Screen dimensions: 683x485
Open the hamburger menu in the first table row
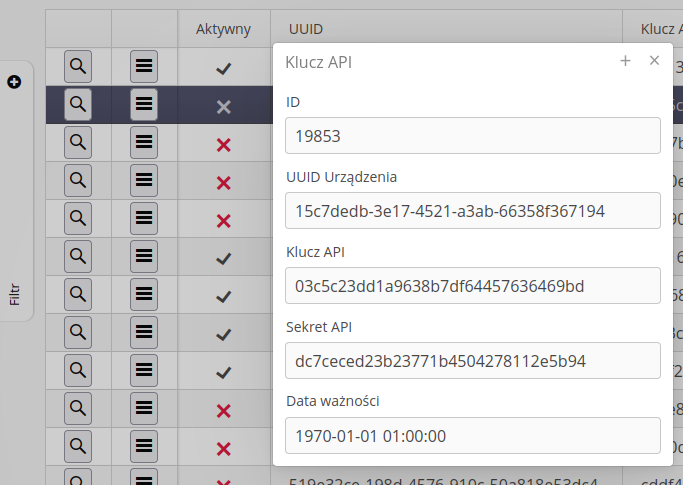pyautogui.click(x=144, y=67)
